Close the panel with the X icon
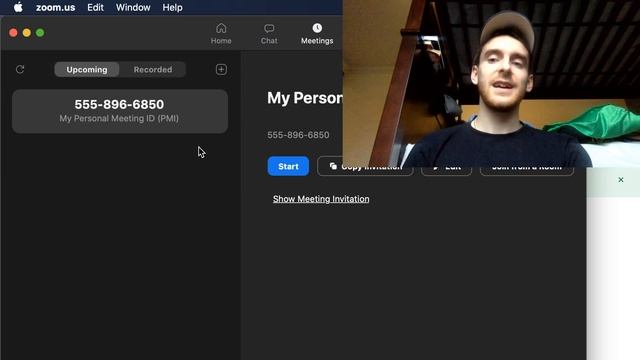640x360 pixels. [620, 180]
